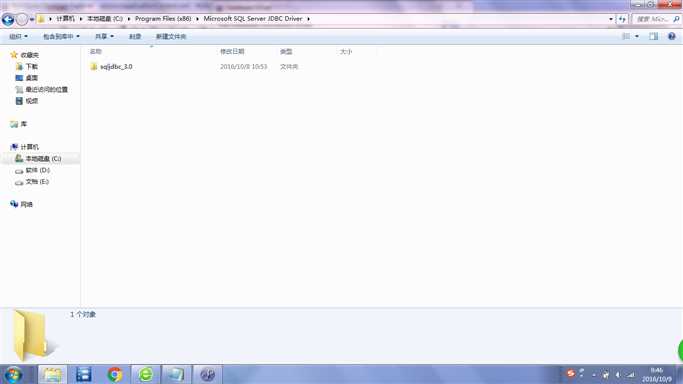This screenshot has height=384, width=683.
Task: Open the Windows Start button
Action: pyautogui.click(x=13, y=374)
